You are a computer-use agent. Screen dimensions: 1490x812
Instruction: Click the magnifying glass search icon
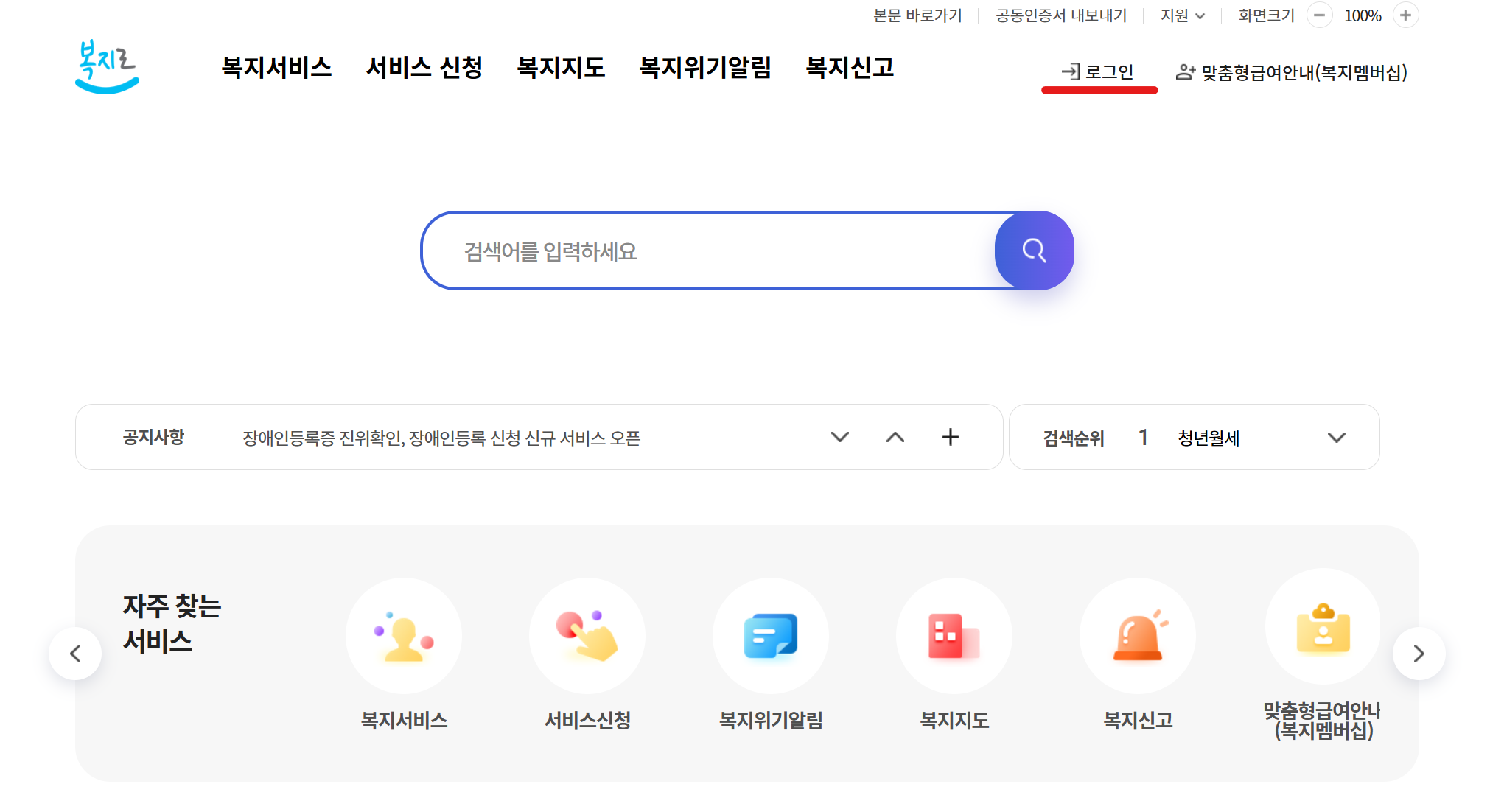tap(1034, 251)
